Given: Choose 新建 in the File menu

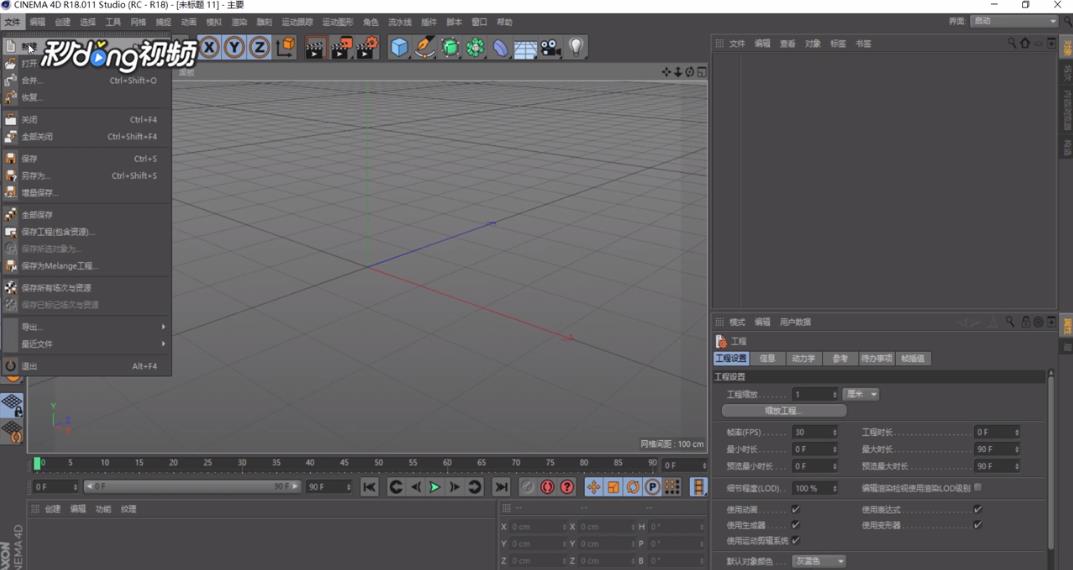Looking at the screenshot, I should (x=86, y=47).
